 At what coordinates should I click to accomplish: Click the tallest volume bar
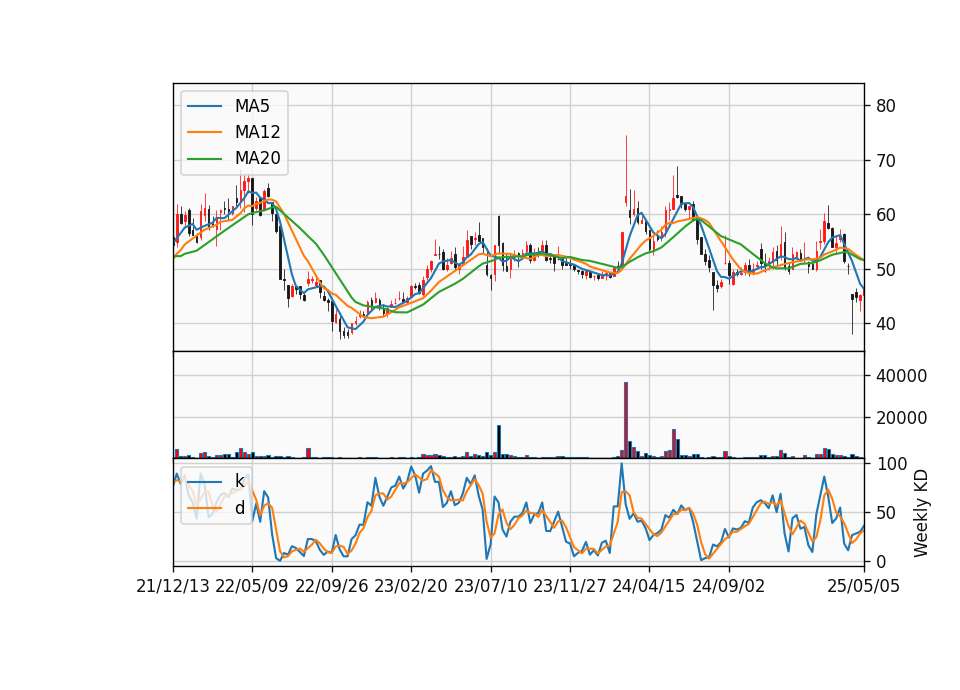(626, 420)
